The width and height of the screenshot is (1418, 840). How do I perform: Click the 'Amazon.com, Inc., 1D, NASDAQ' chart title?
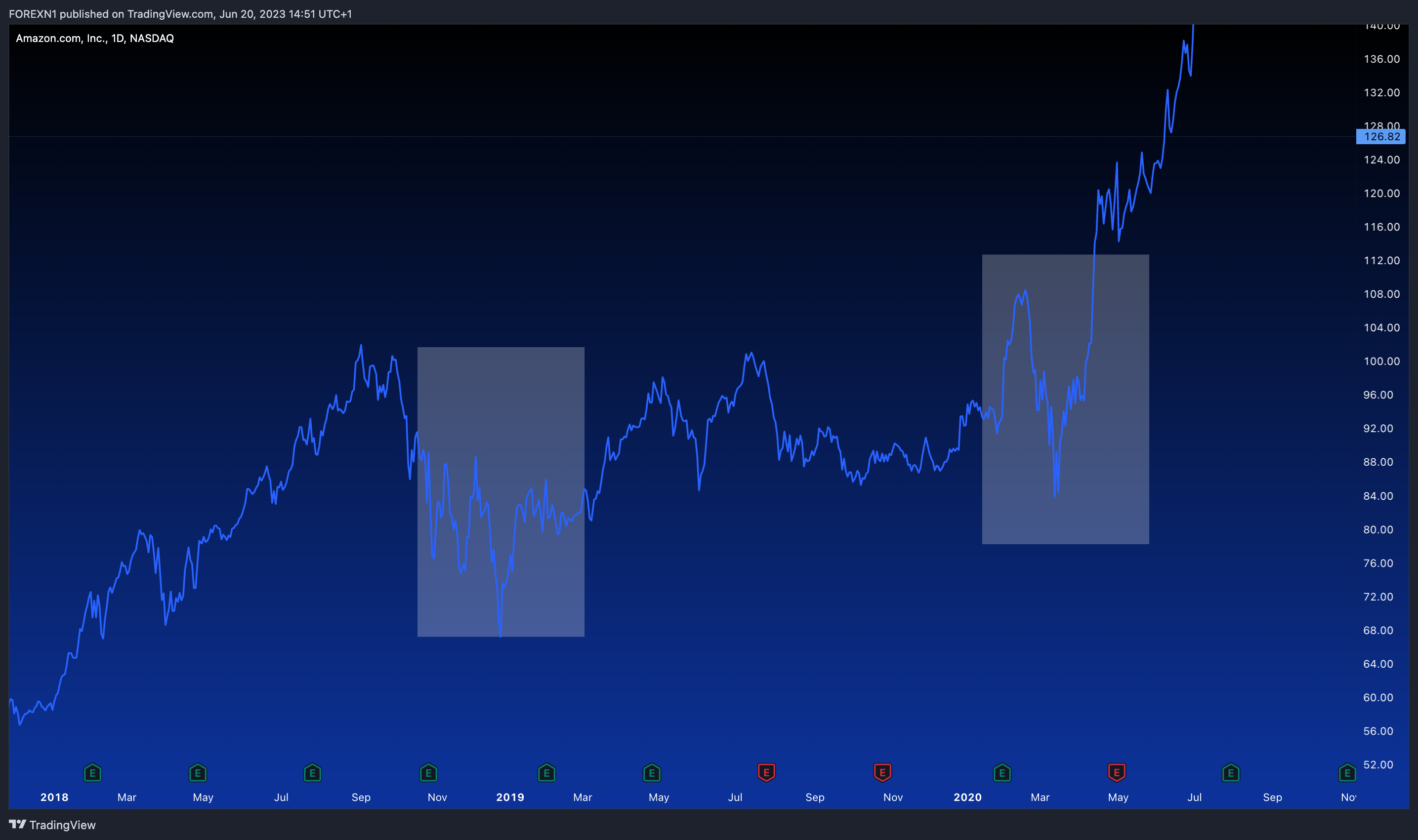[94, 39]
